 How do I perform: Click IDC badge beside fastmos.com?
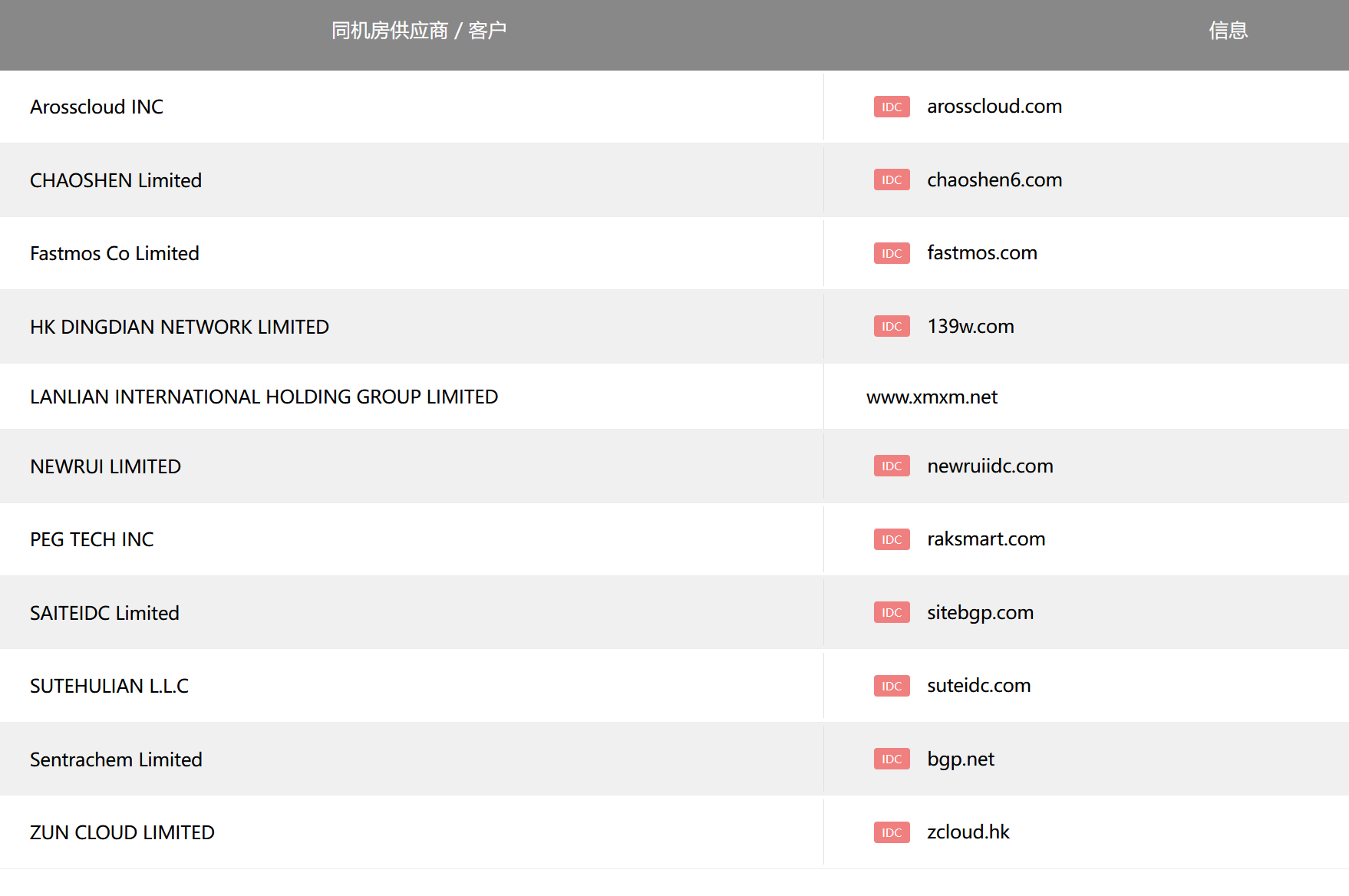[892, 253]
